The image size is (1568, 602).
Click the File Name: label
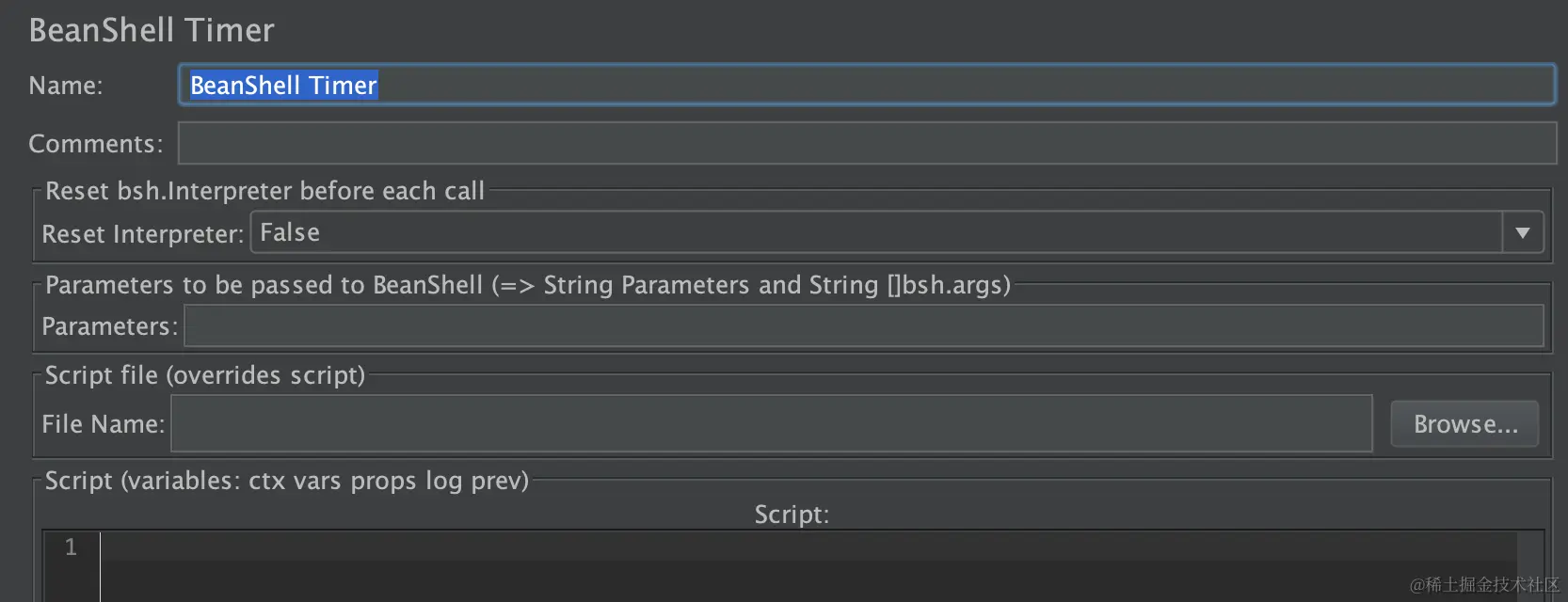104,424
